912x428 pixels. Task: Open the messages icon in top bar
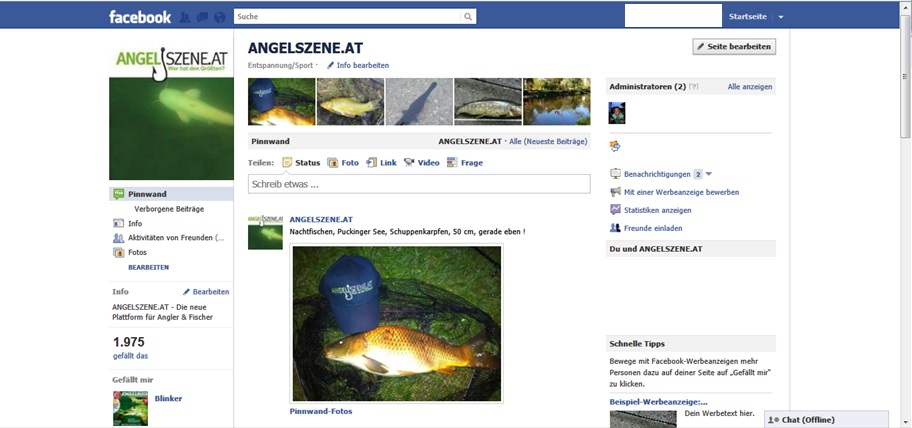coord(201,17)
